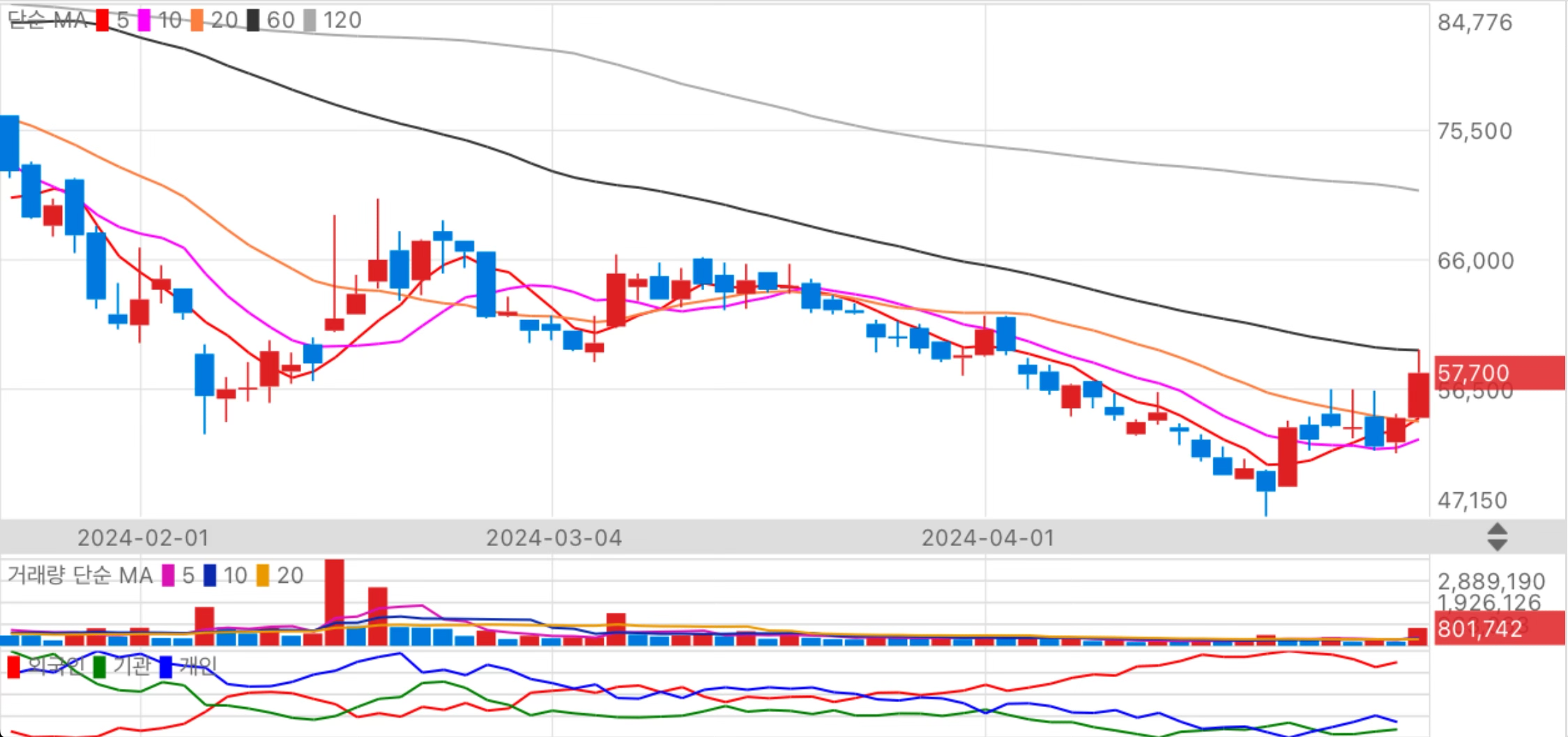
Task: Click the 84,776 price axis label
Action: tap(1475, 22)
